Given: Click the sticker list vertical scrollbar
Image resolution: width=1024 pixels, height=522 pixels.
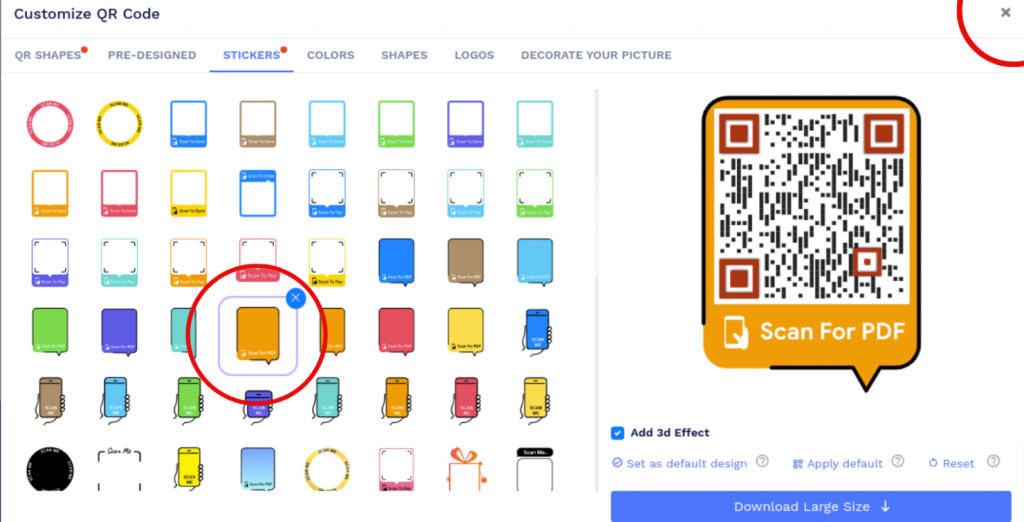Looking at the screenshot, I should [x=596, y=291].
